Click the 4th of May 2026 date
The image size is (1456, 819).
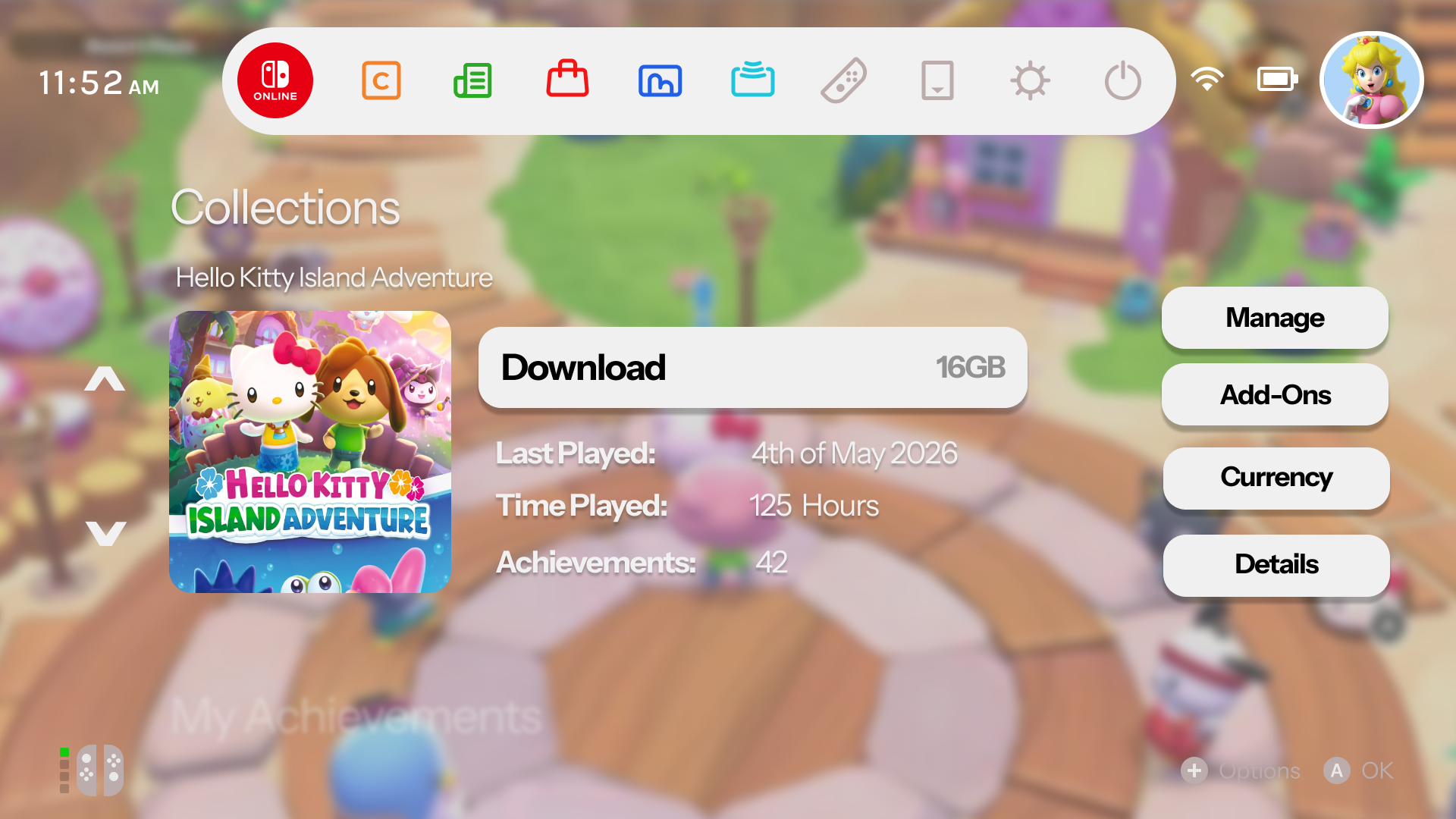click(854, 453)
